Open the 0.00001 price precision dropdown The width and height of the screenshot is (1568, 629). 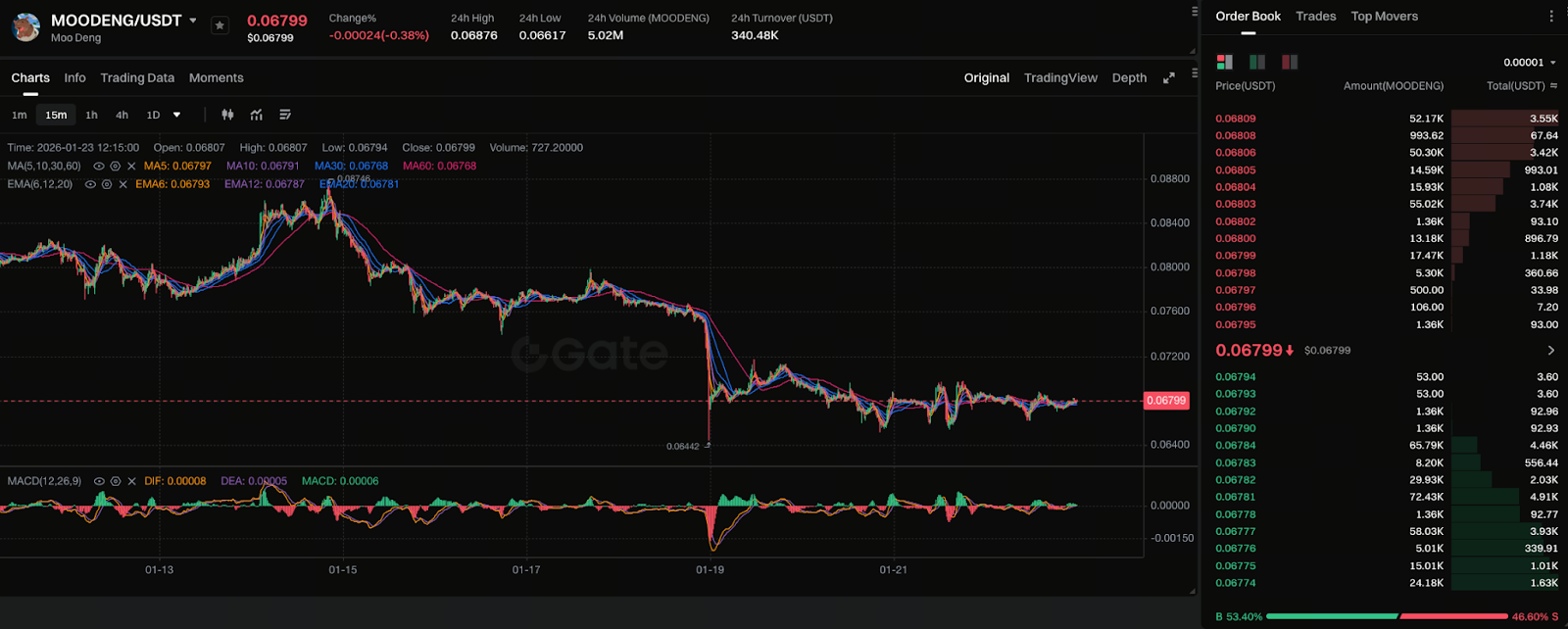tap(1530, 63)
